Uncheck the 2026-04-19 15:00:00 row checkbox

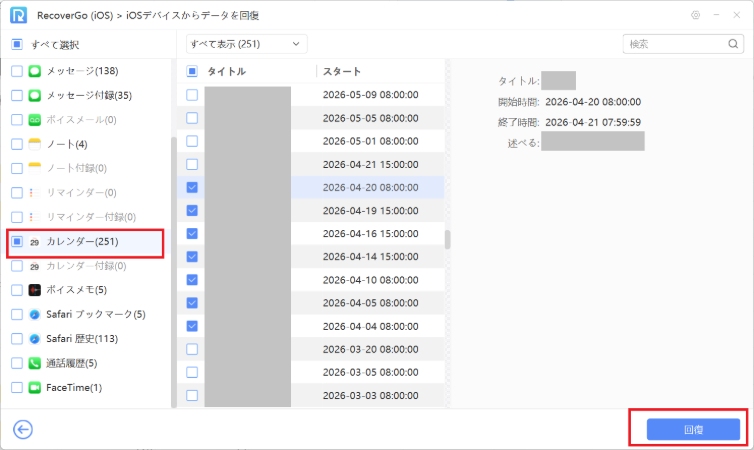coord(192,210)
